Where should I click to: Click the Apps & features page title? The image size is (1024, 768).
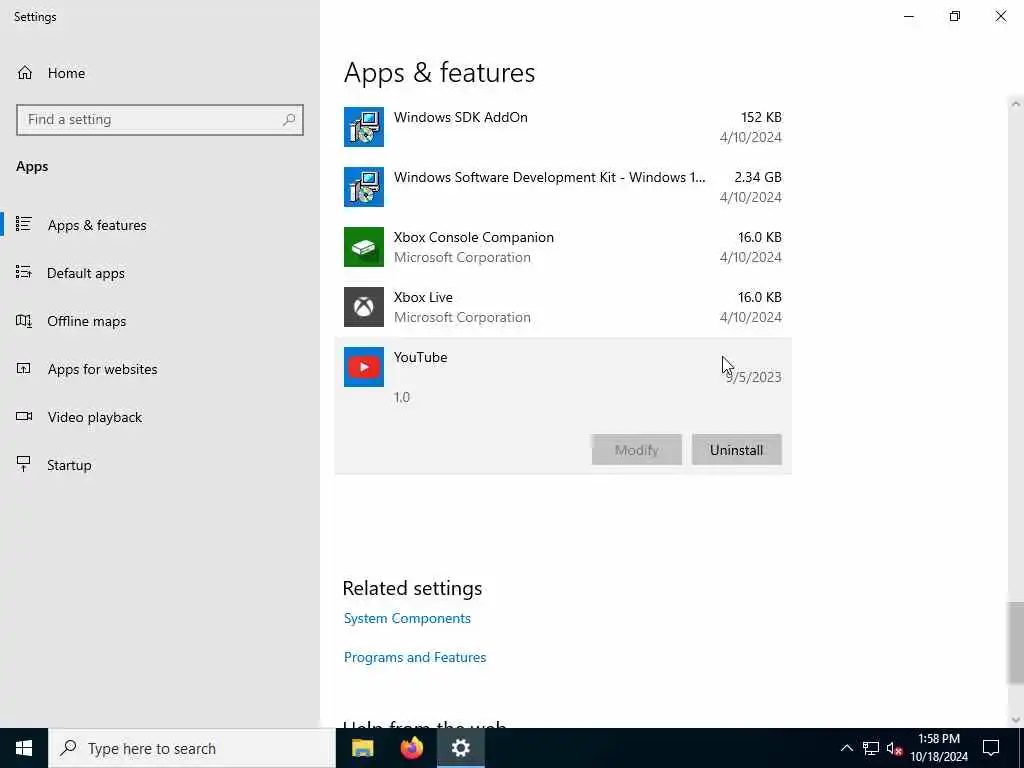point(440,72)
